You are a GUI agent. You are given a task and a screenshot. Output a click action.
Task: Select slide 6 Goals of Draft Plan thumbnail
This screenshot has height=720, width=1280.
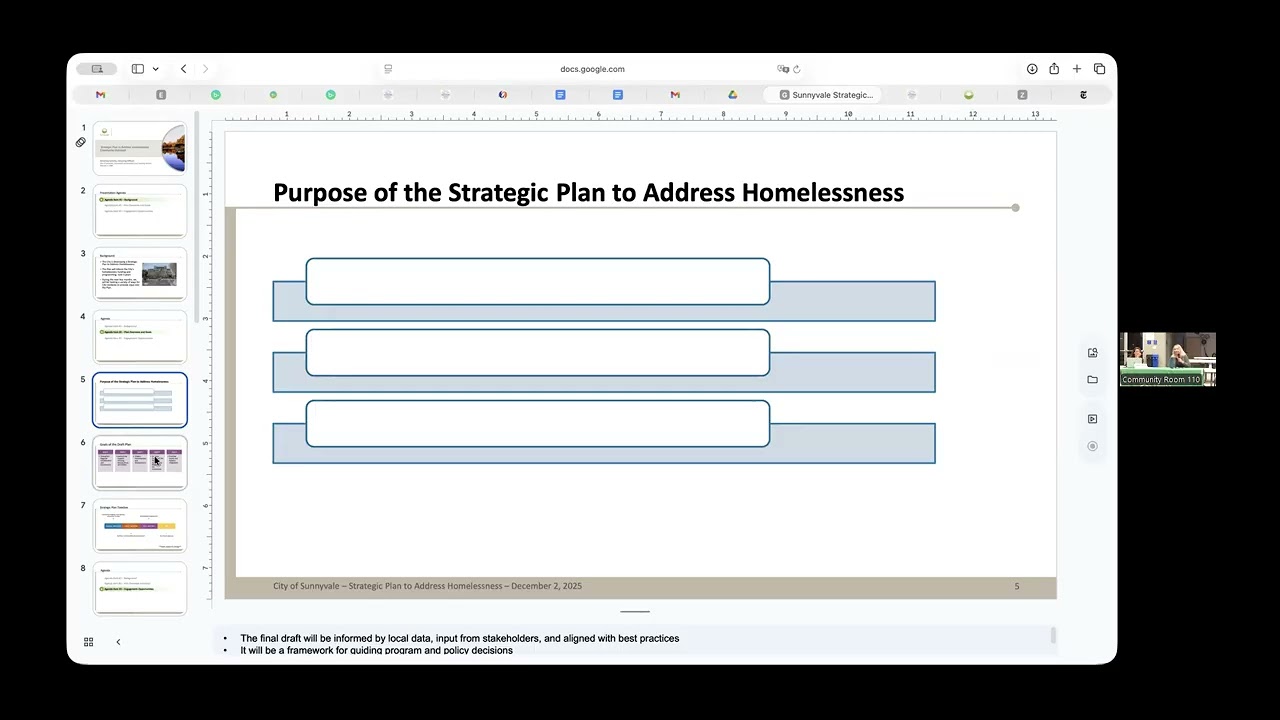click(x=140, y=463)
